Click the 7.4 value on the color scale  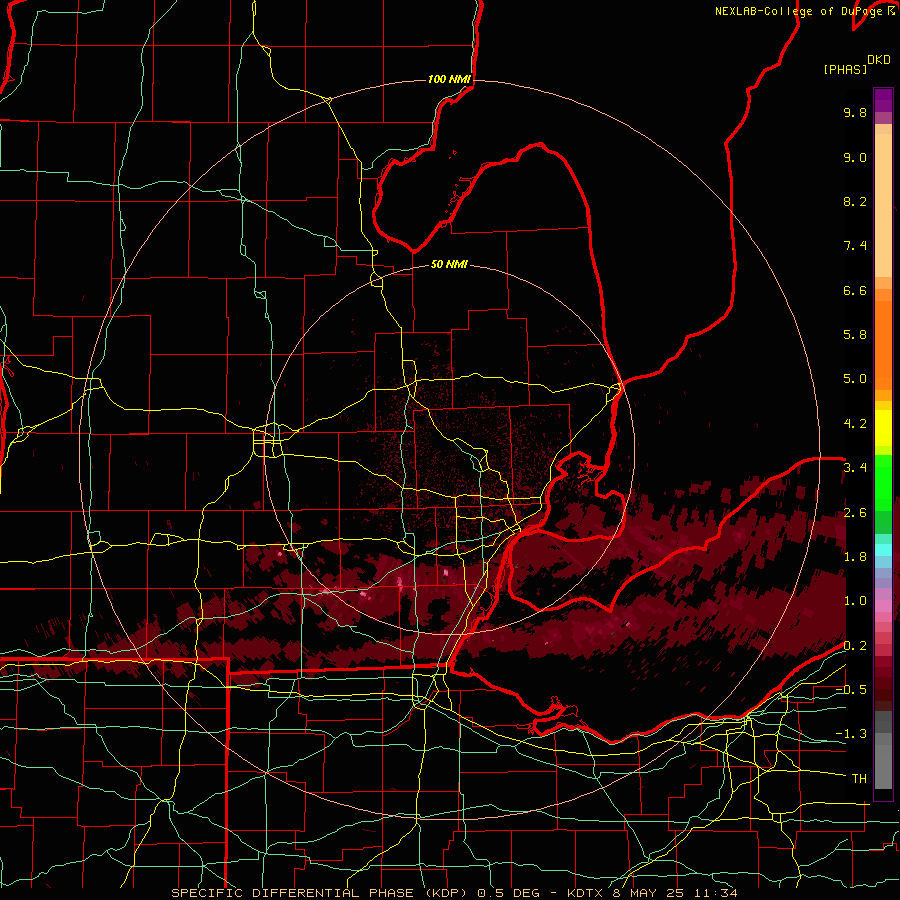[x=855, y=246]
